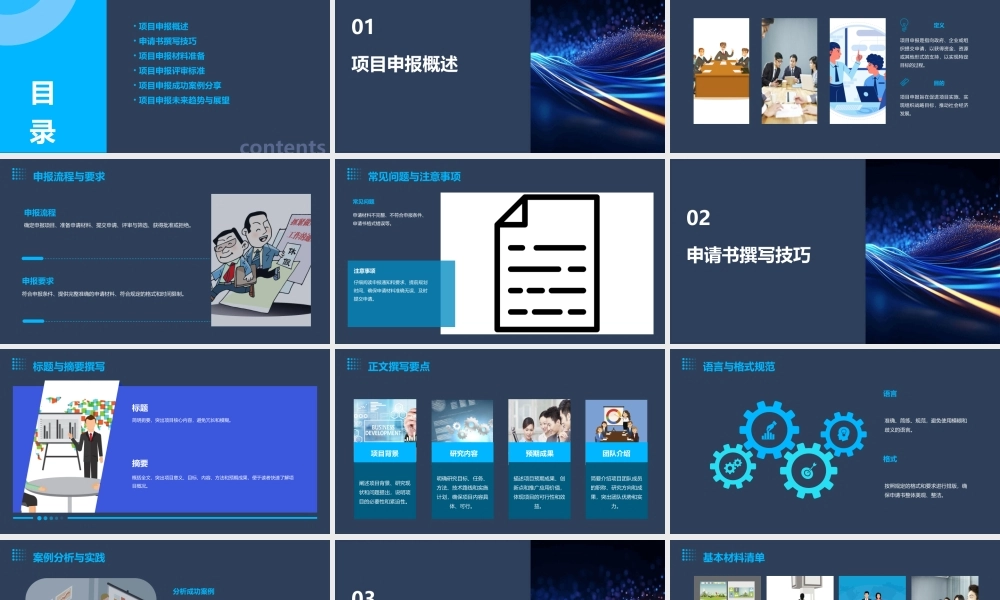Select the 02 申请书撰写技巧 section slide

coord(835,251)
